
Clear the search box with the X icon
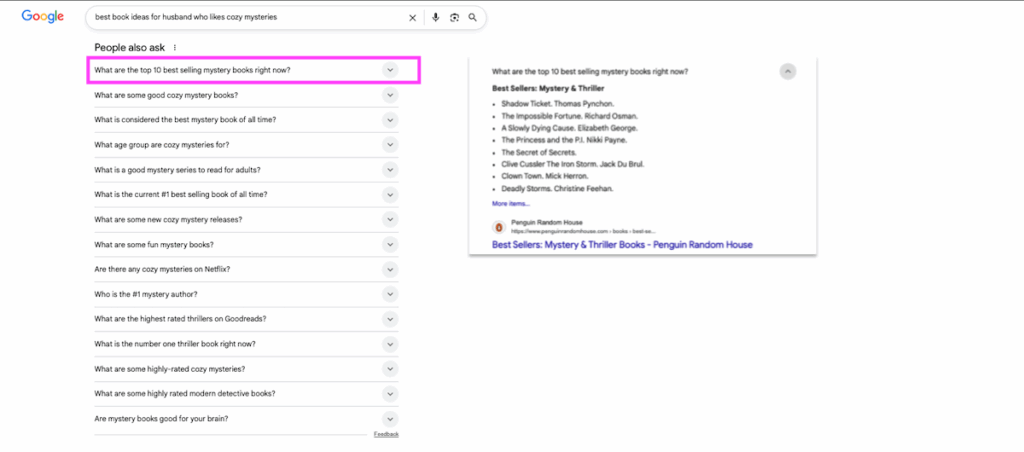coord(412,18)
